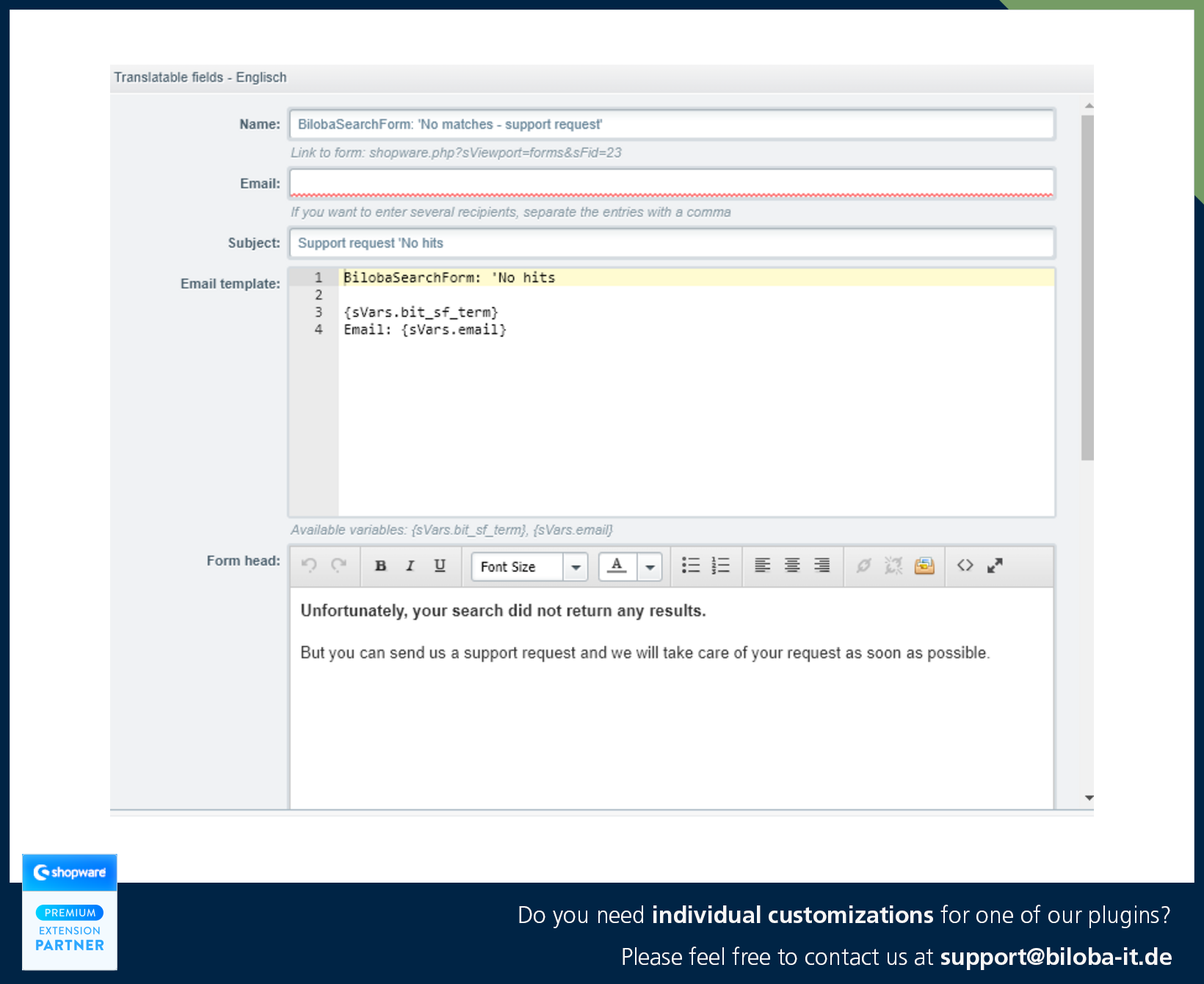This screenshot has width=1204, height=984.
Task: Switch to HTML source code view
Action: (x=965, y=565)
